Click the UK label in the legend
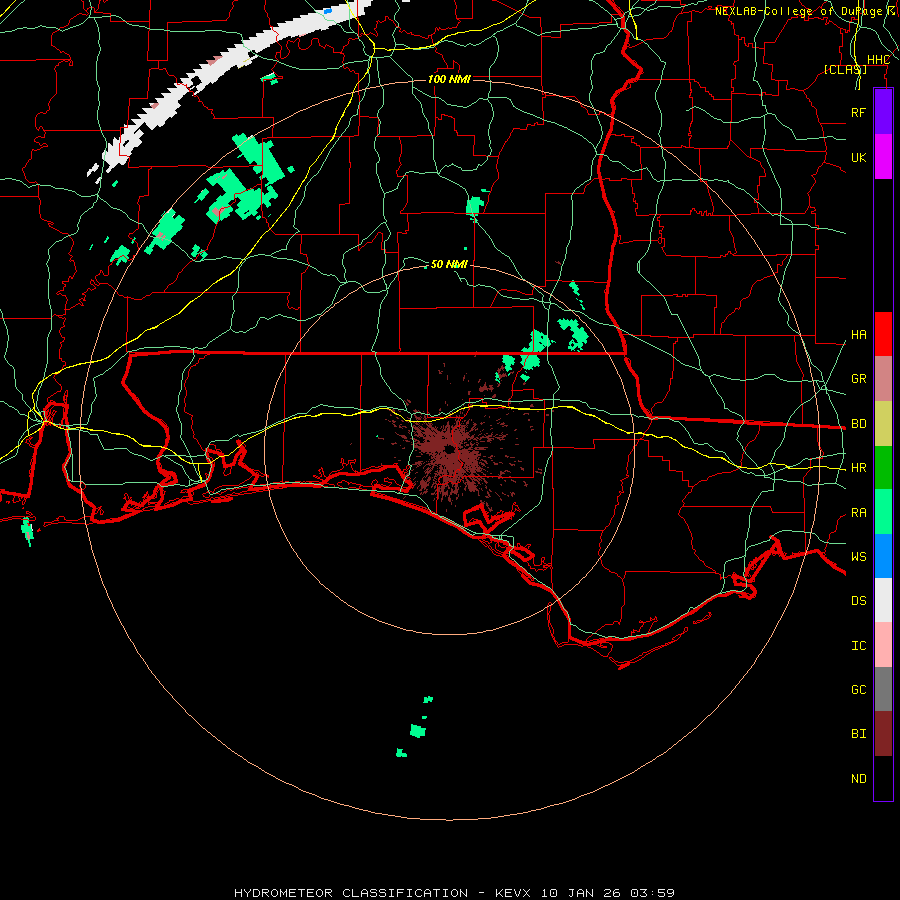This screenshot has height=900, width=900. pyautogui.click(x=858, y=157)
